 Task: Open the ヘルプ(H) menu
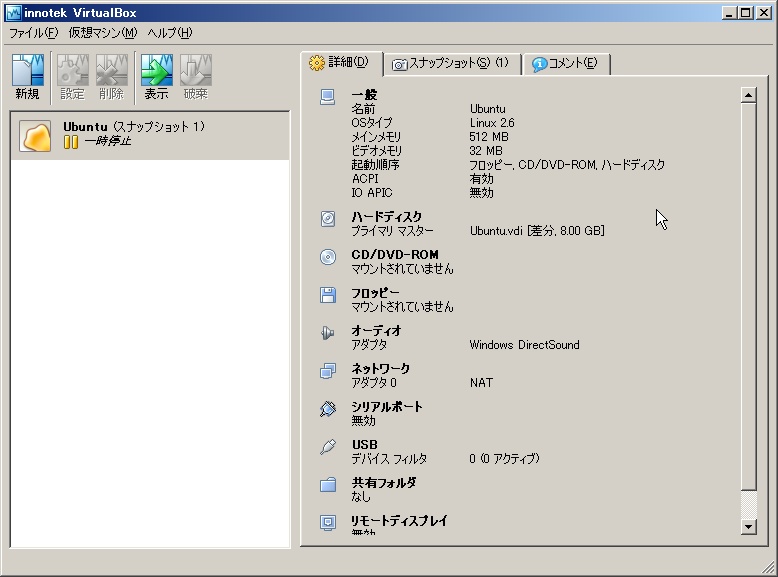[x=170, y=33]
